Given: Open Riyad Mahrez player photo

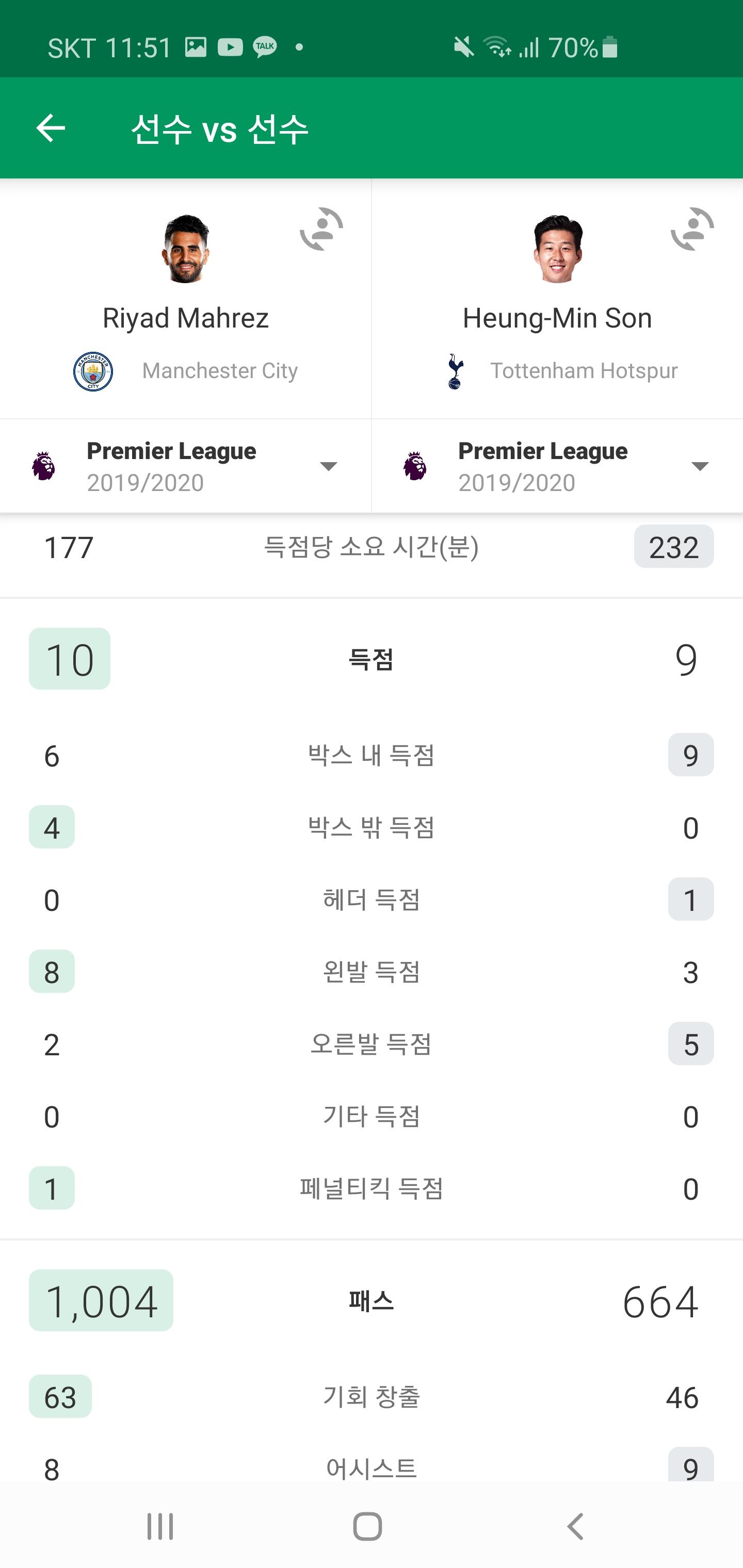Looking at the screenshot, I should click(x=186, y=248).
